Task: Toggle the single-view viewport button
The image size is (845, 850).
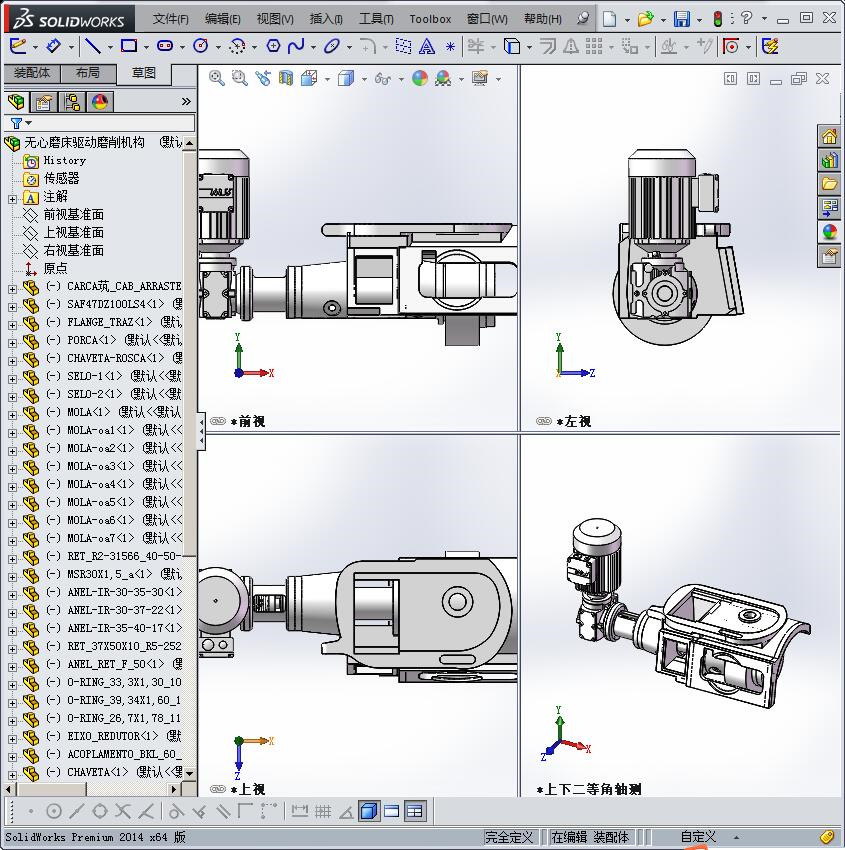Action: [x=369, y=811]
